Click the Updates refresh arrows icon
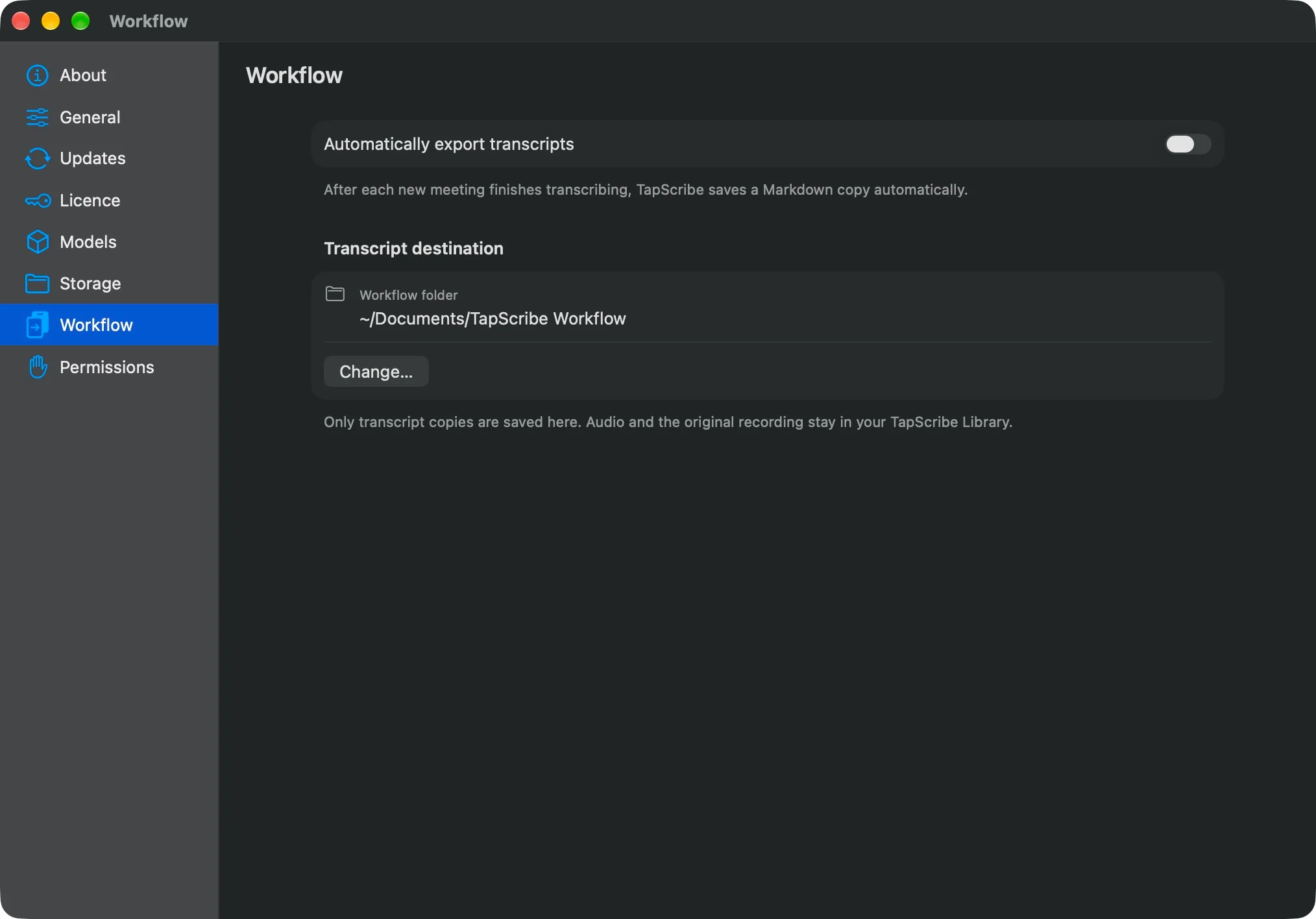1316x919 pixels. (x=37, y=158)
